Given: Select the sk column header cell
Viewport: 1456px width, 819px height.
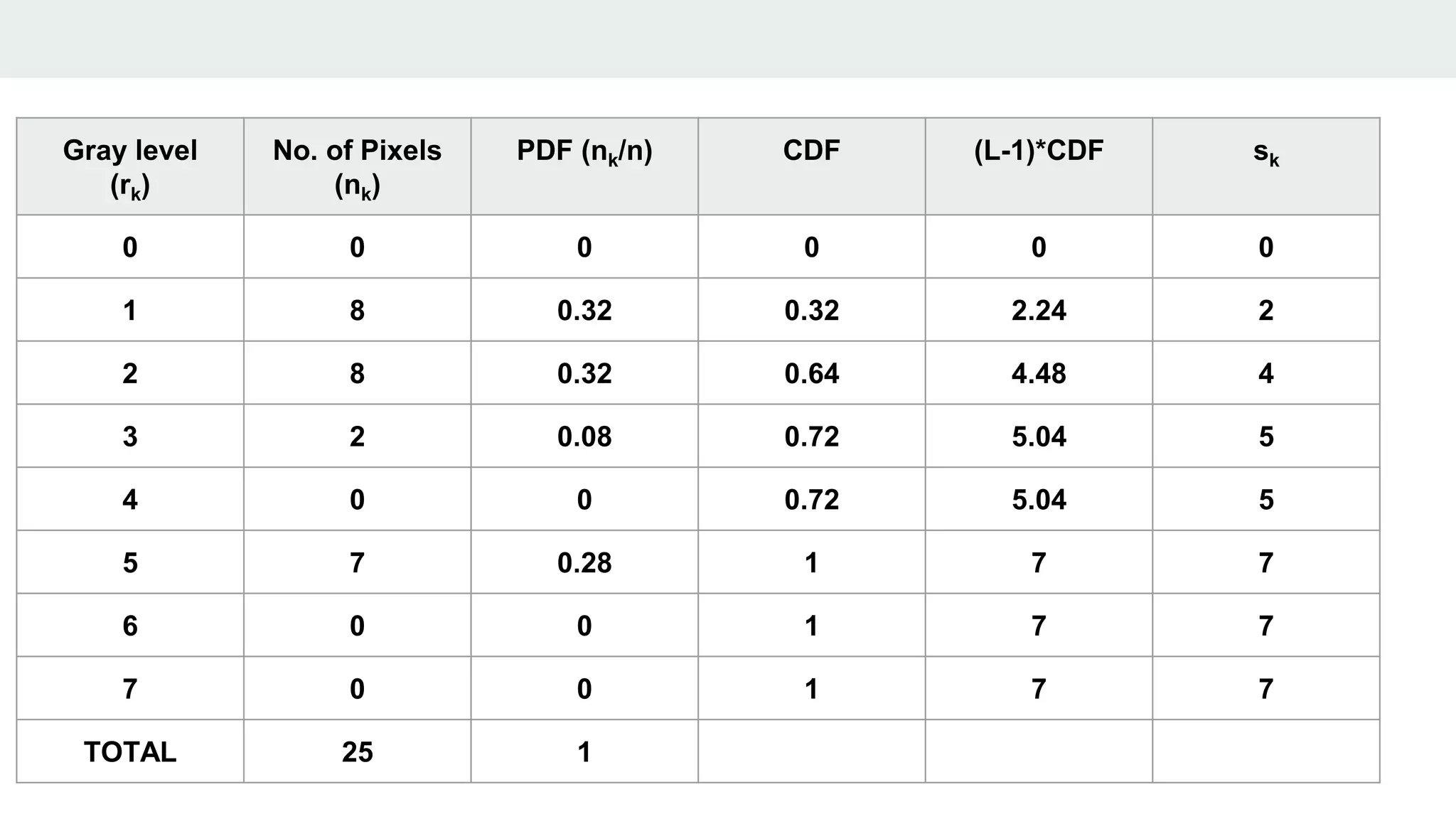Looking at the screenshot, I should 1266,166.
